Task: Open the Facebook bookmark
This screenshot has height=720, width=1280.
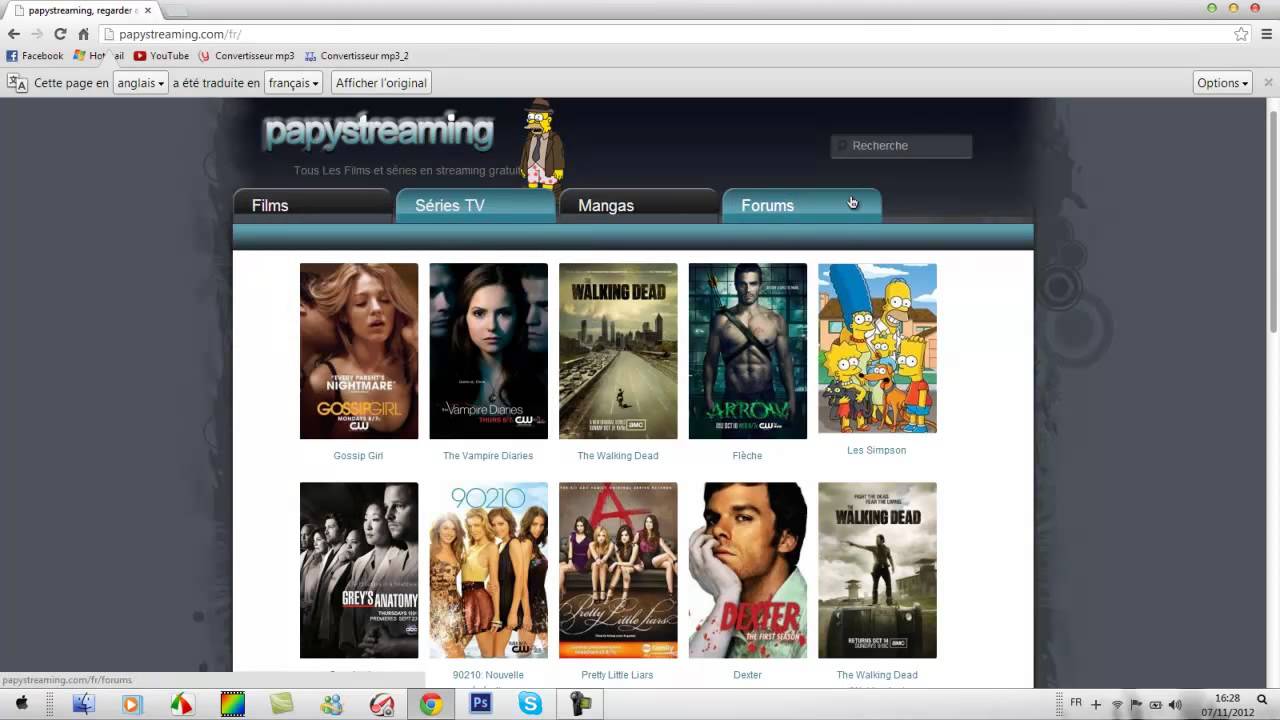Action: pos(35,56)
